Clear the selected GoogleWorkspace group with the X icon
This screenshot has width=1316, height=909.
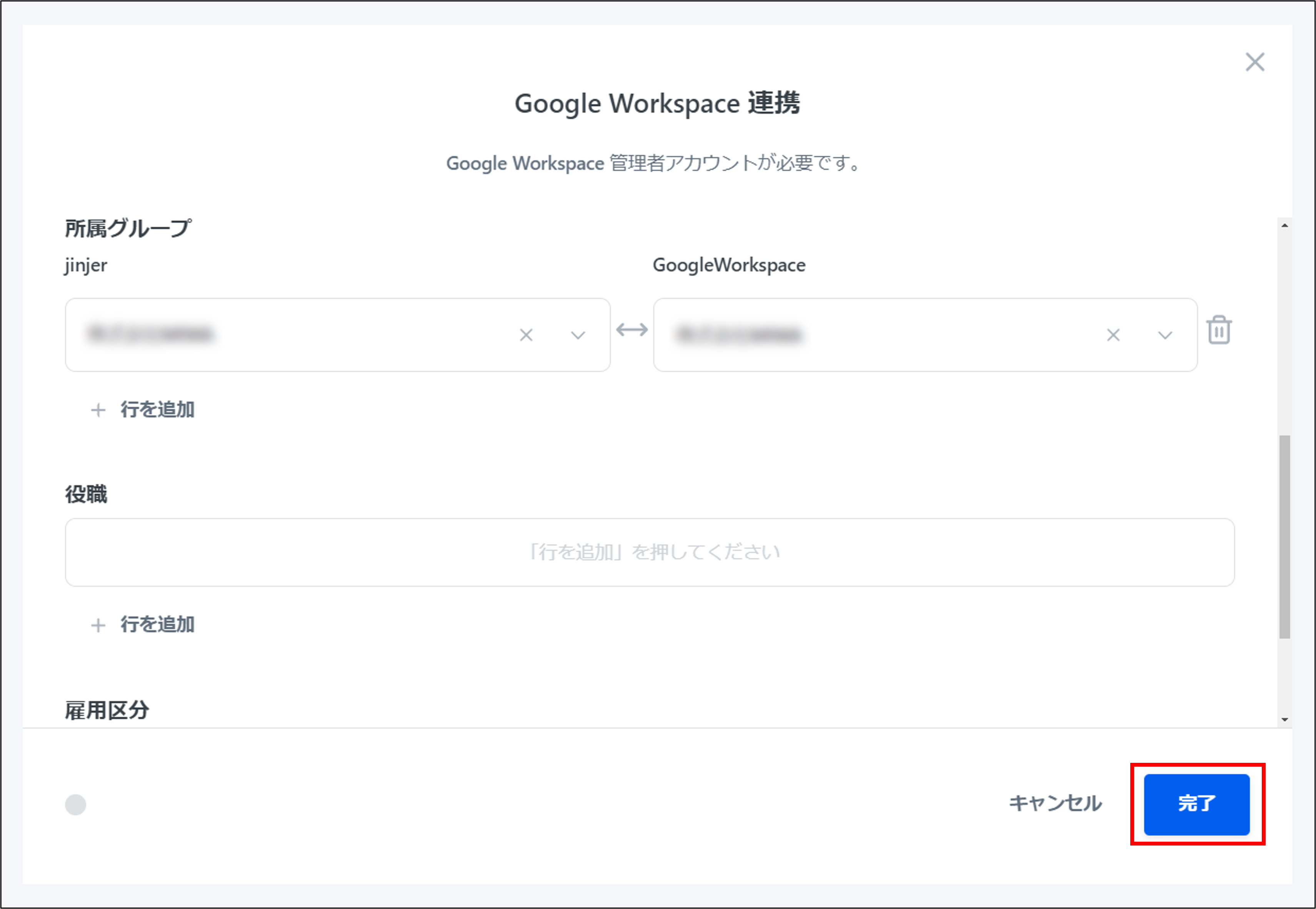[x=1114, y=335]
